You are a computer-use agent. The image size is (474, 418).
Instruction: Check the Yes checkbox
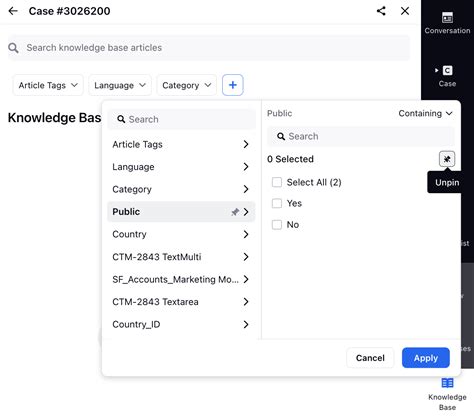pyautogui.click(x=277, y=203)
